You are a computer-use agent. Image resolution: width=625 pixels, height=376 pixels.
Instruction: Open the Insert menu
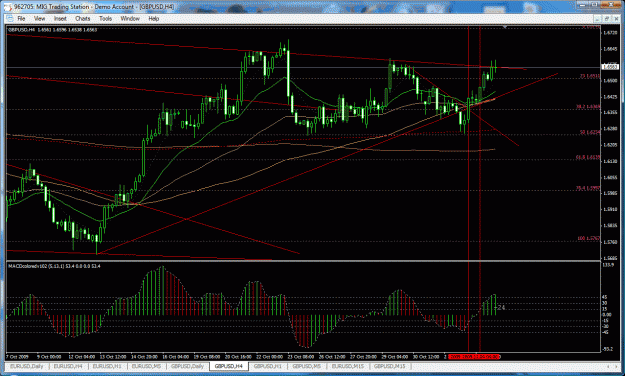60,19
